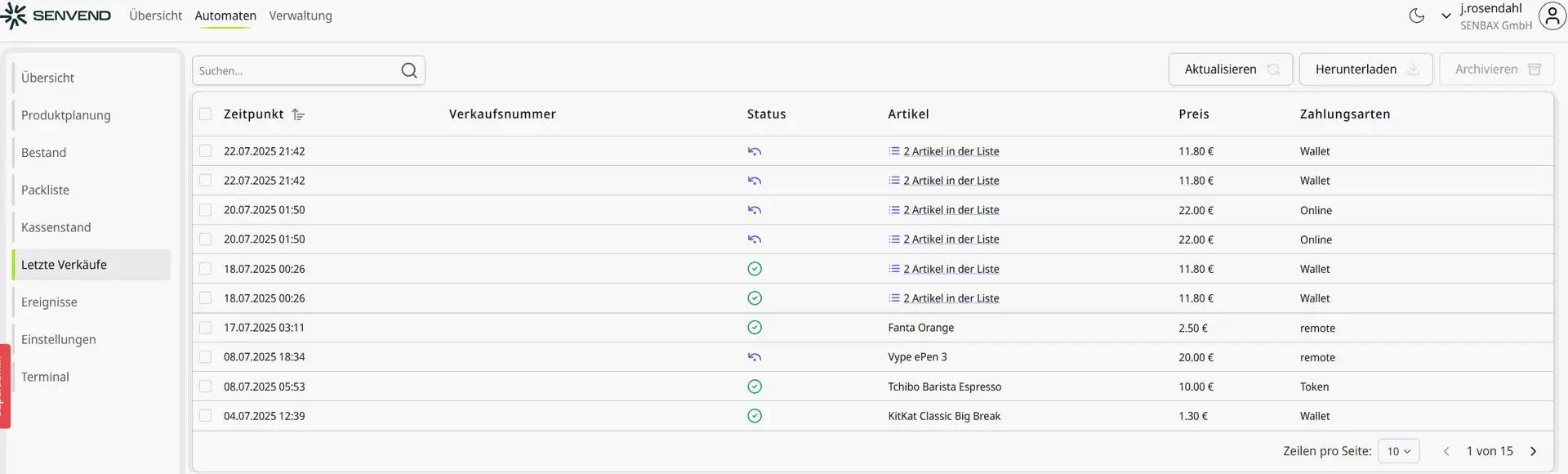This screenshot has height=474, width=1568.
Task: Go to Kassenstand in the sidebar
Action: 91,227
